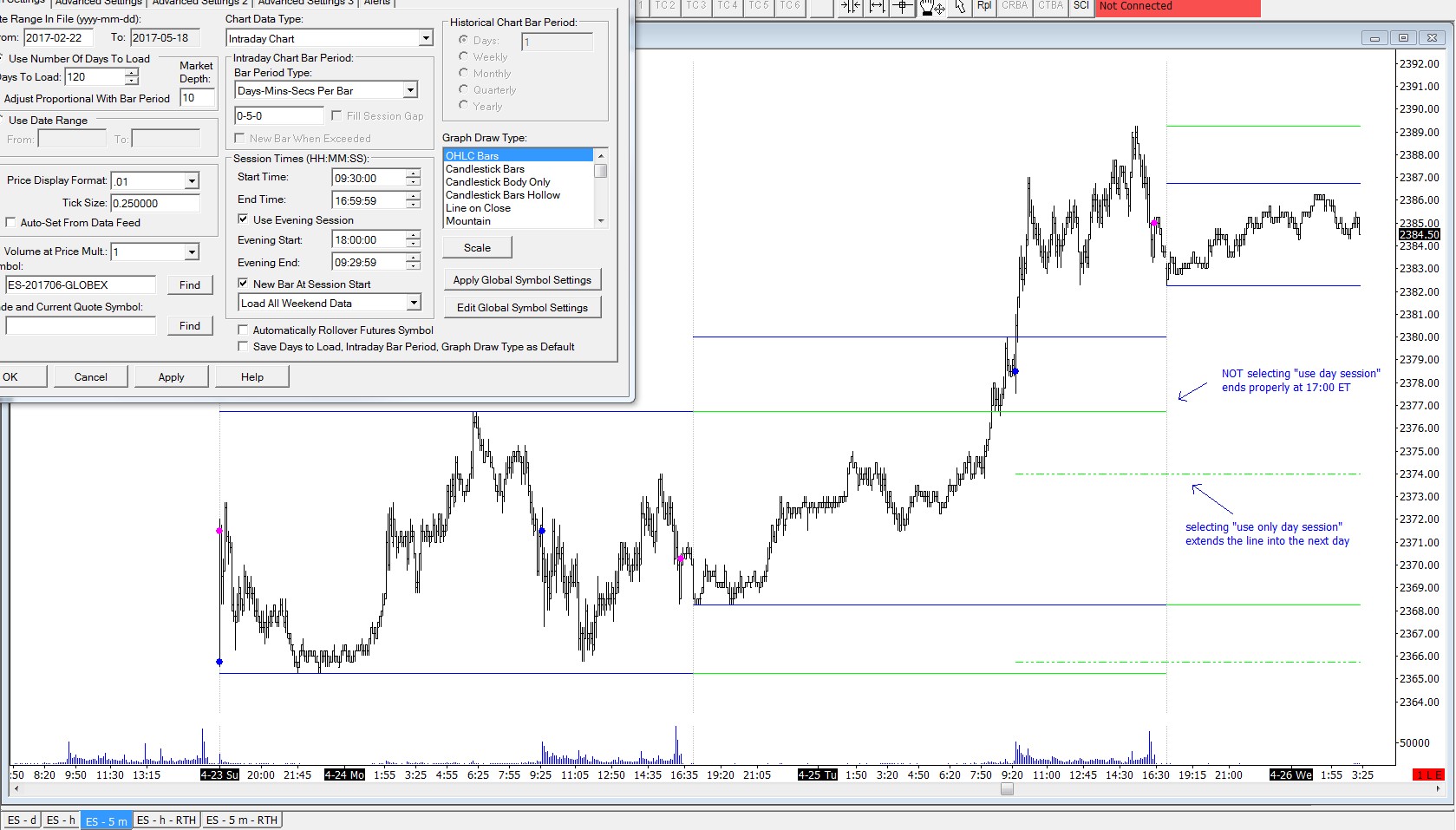Open the Bar Period Type dropdown

[410, 90]
